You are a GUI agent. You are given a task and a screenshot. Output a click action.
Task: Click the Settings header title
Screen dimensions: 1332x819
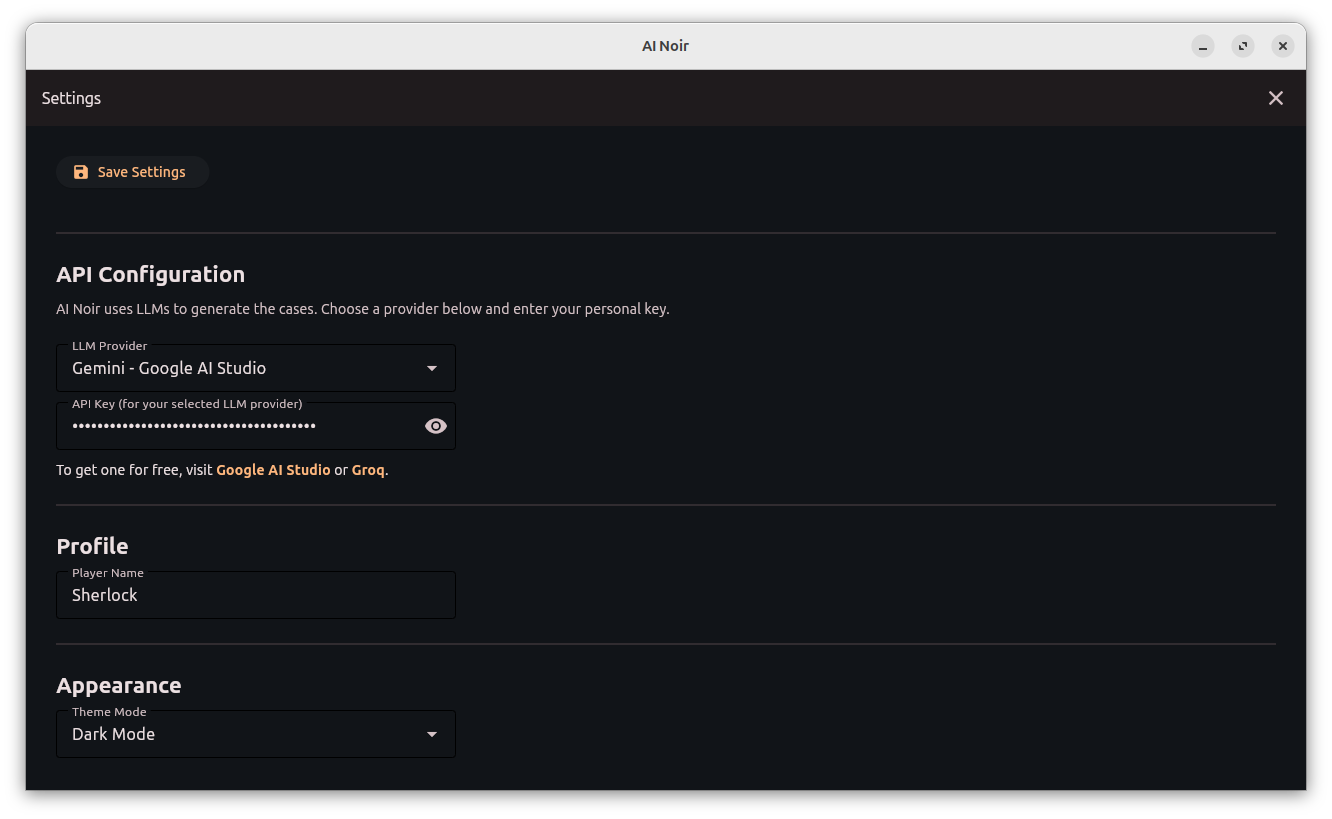[71, 98]
